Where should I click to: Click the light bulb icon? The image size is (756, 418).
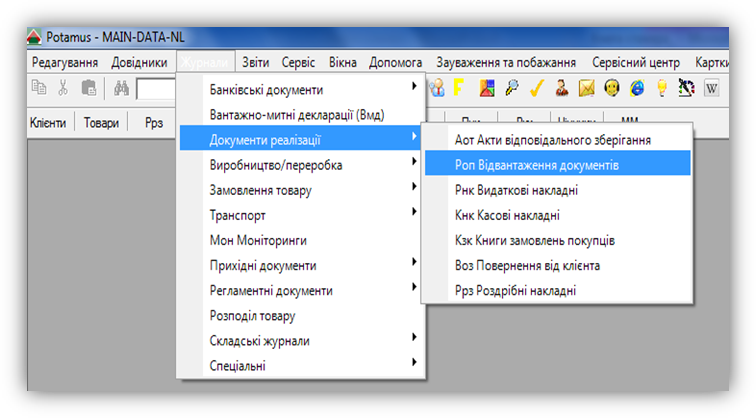pyautogui.click(x=662, y=88)
